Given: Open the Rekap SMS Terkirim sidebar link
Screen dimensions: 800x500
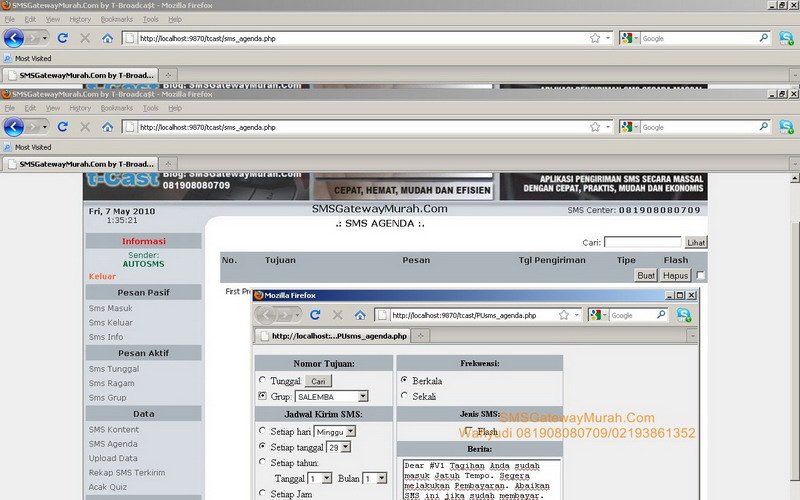Looking at the screenshot, I should [127, 472].
